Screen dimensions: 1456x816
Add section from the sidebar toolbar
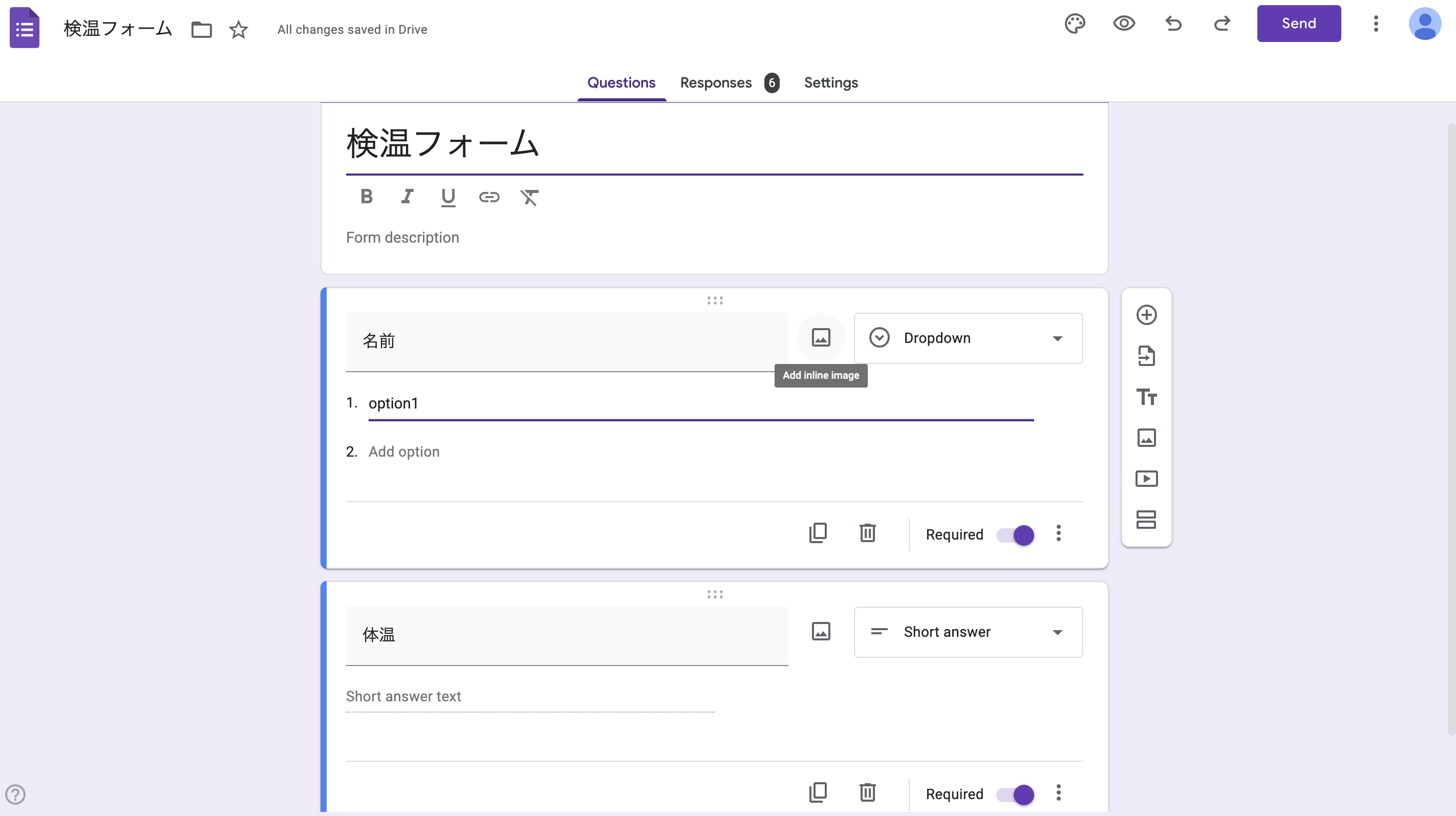(1146, 519)
